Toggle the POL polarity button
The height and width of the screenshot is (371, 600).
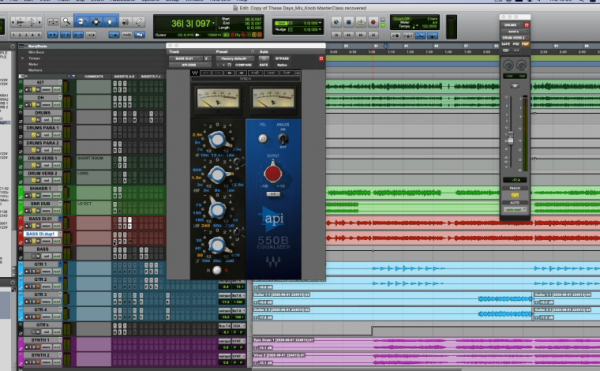click(x=262, y=138)
